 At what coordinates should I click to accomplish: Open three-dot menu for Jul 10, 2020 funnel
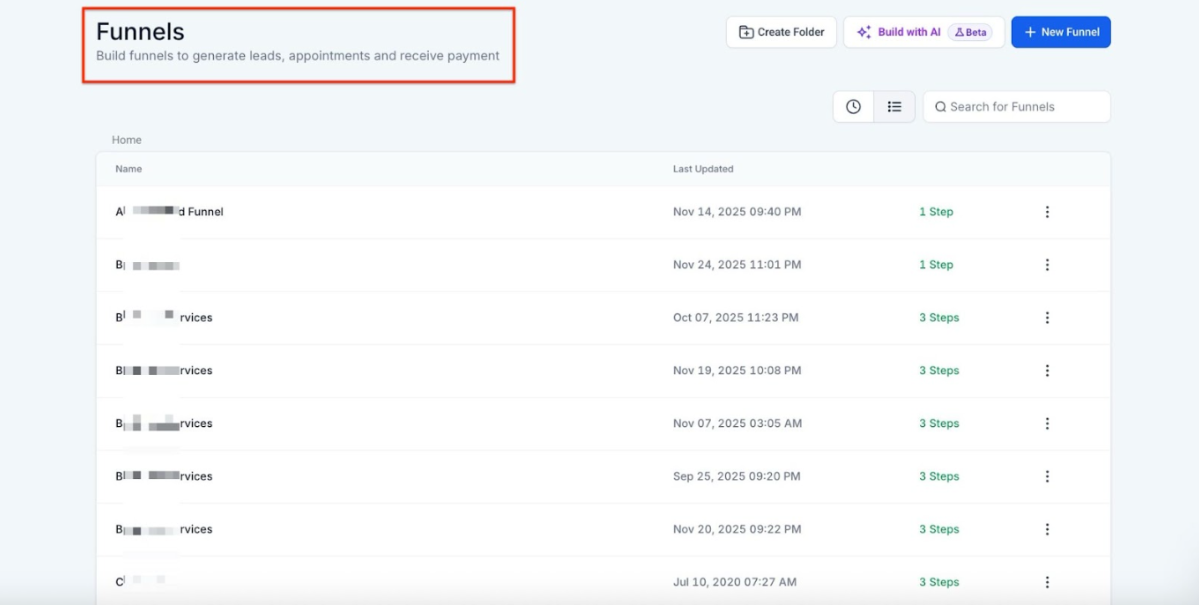pyautogui.click(x=1047, y=582)
